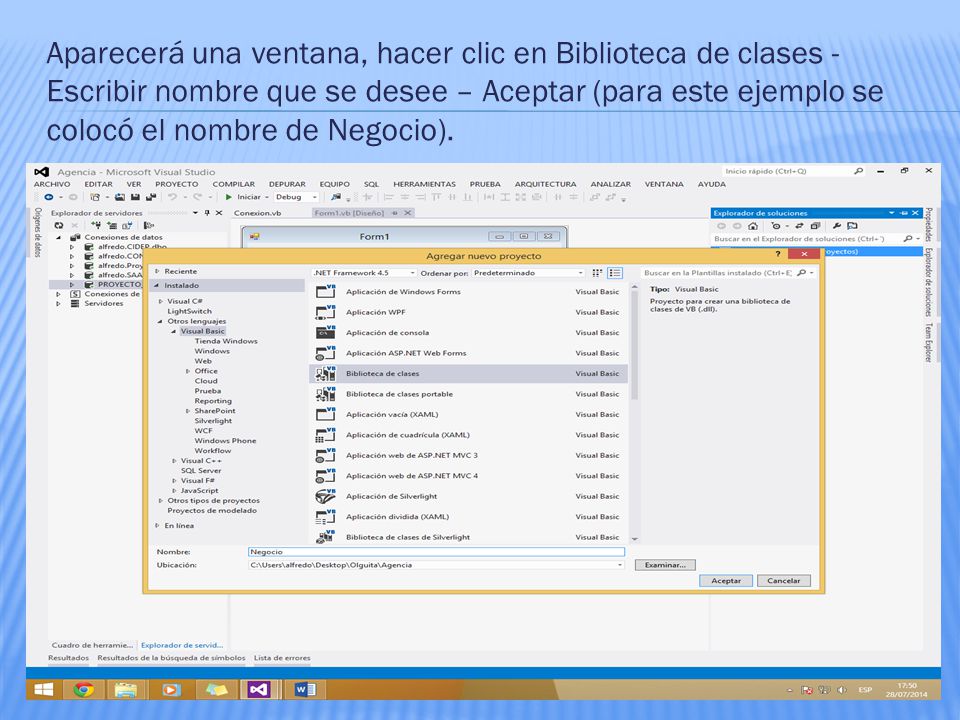Click Collapse All icon in Explorador de soluciones
This screenshot has width=960, height=720.
tap(815, 226)
